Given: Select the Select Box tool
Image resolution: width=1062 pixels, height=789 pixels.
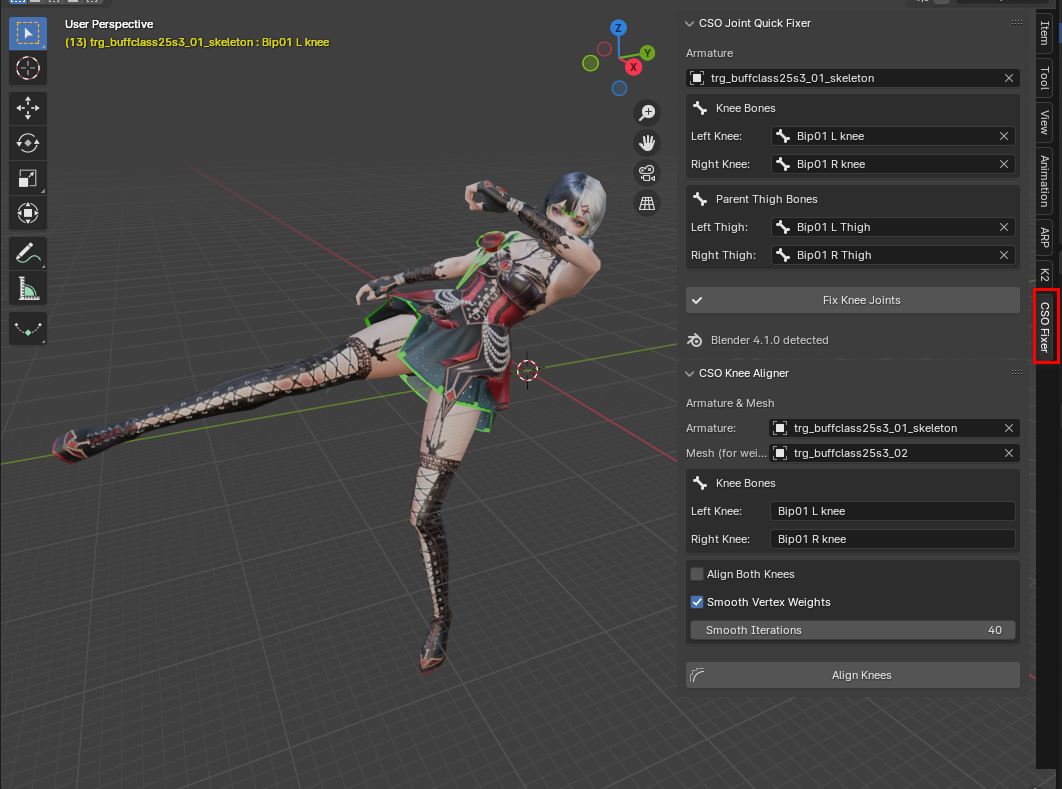Looking at the screenshot, I should tap(28, 33).
